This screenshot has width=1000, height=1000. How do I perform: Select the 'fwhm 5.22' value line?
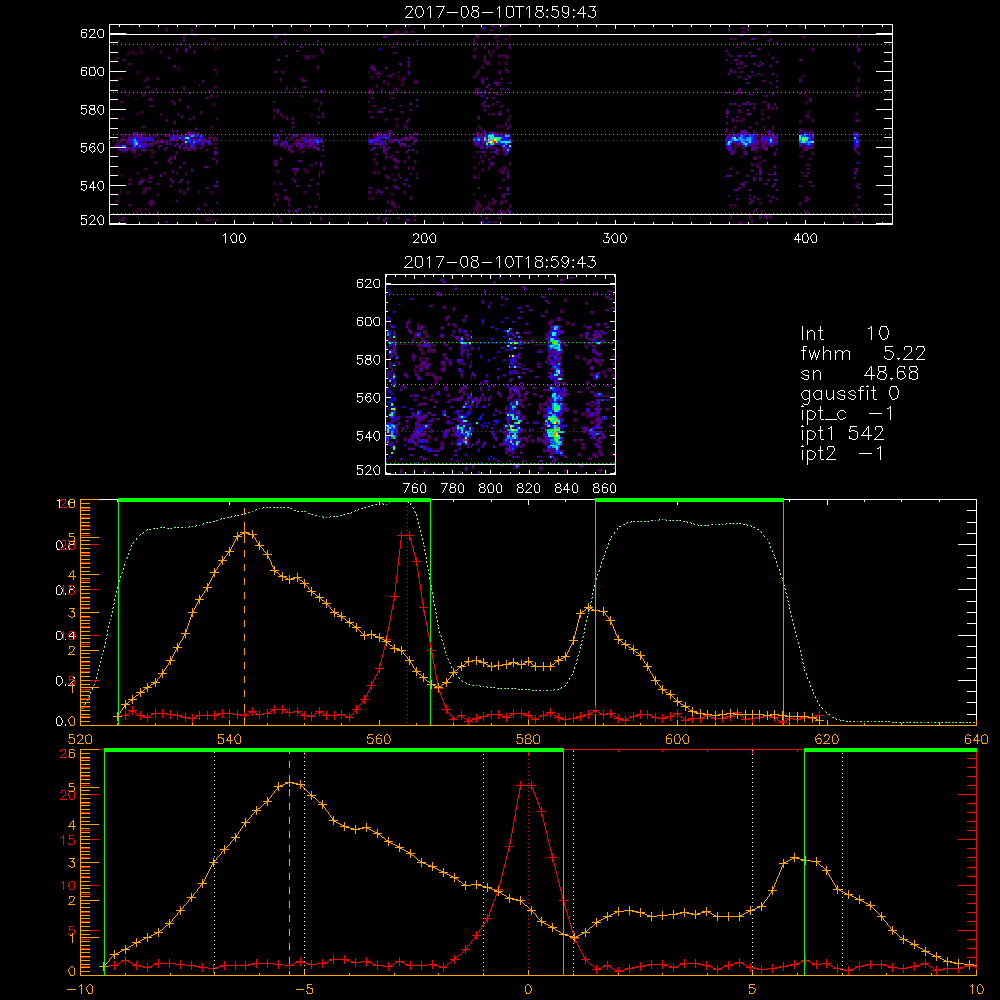863,353
